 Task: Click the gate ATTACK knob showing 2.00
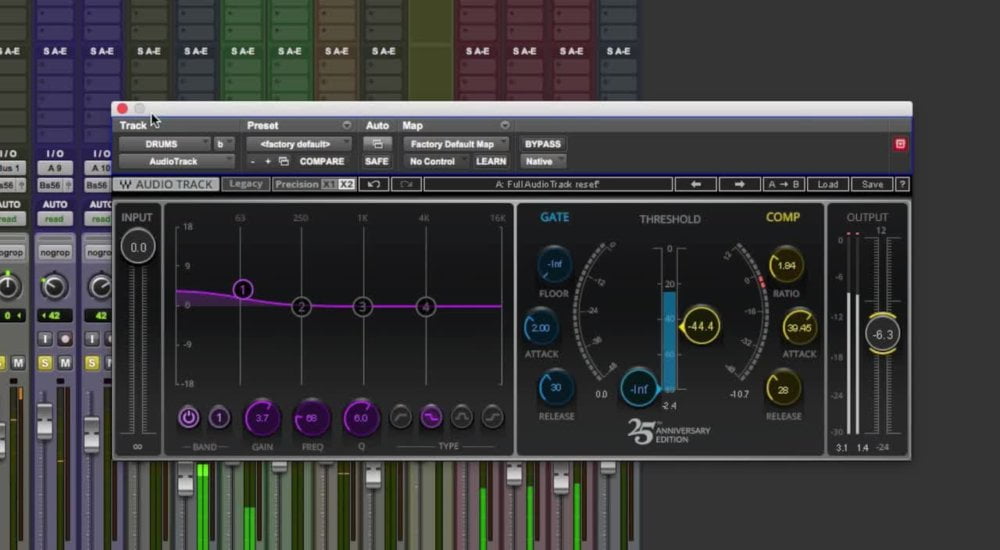coord(541,327)
